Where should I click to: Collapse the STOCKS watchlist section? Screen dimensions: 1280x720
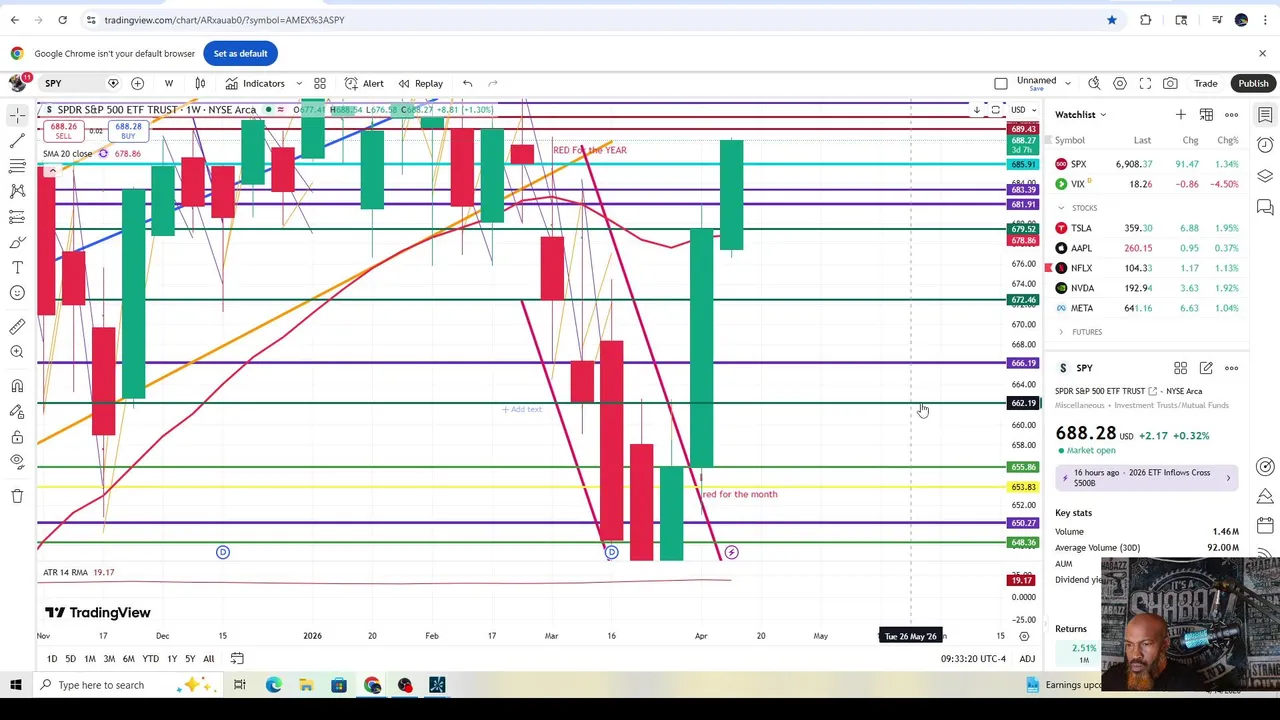1062,208
